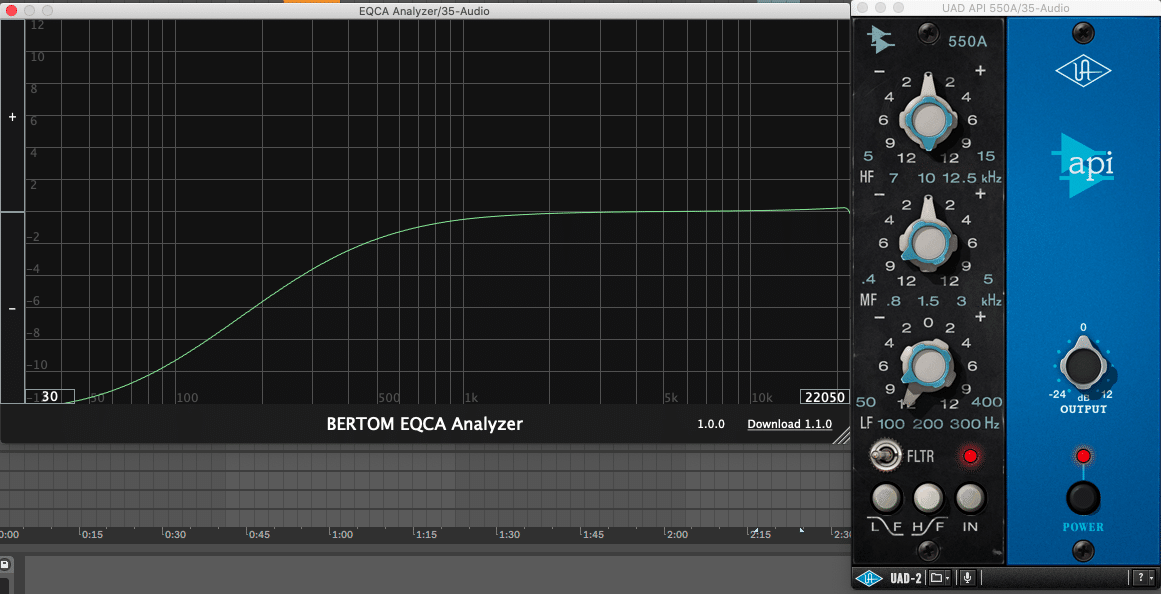Close the EQCA Analyzer window

point(11,10)
